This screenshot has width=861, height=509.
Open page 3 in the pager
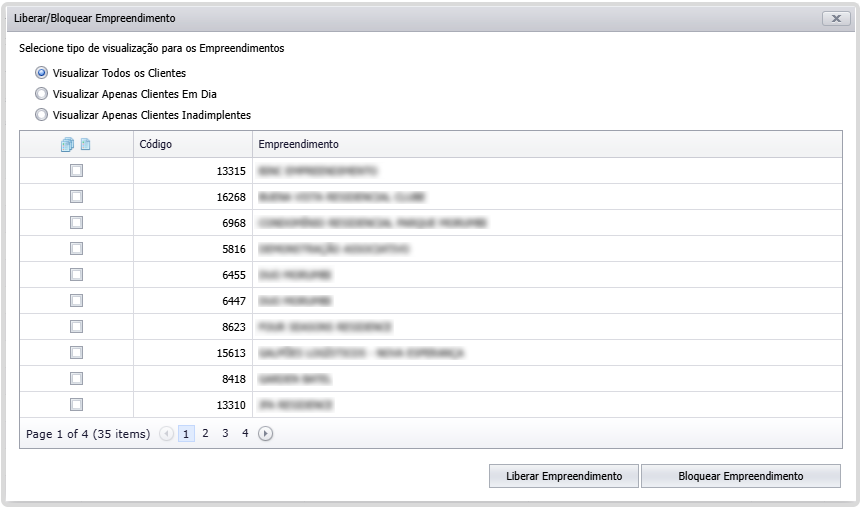click(225, 434)
